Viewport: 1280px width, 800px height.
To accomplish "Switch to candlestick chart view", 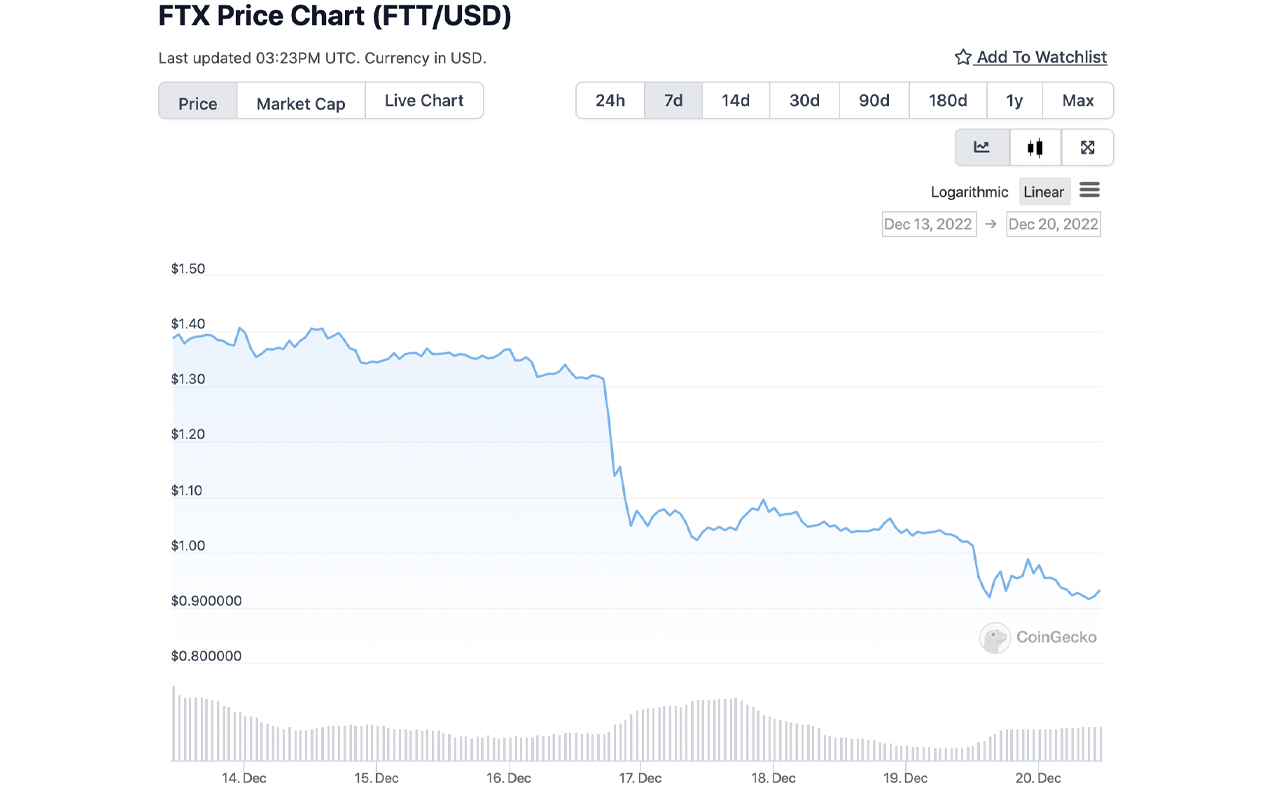I will 1034,147.
